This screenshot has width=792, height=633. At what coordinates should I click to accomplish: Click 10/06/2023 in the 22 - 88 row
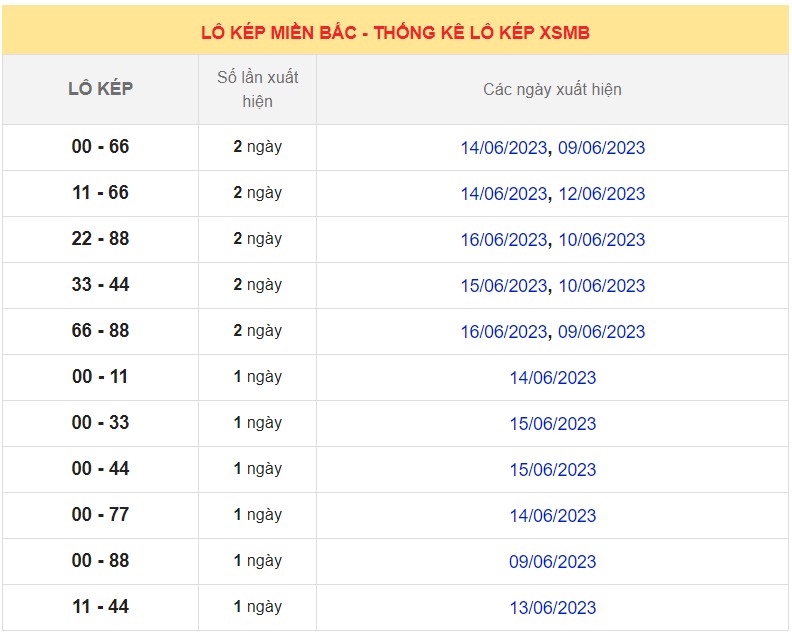point(601,240)
